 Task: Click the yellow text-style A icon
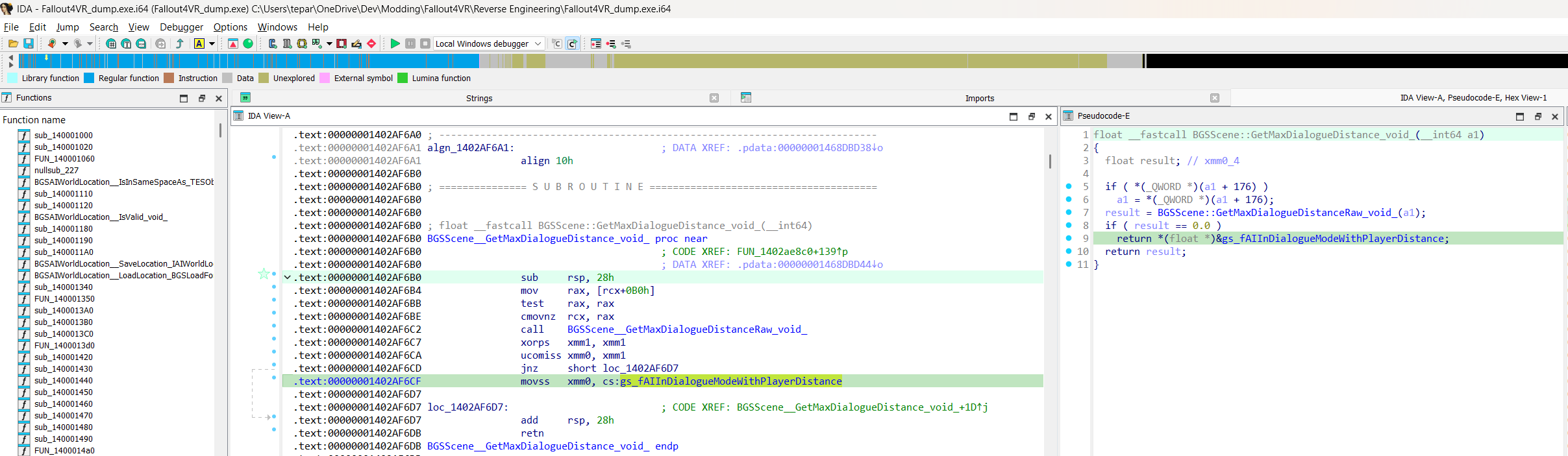(199, 43)
